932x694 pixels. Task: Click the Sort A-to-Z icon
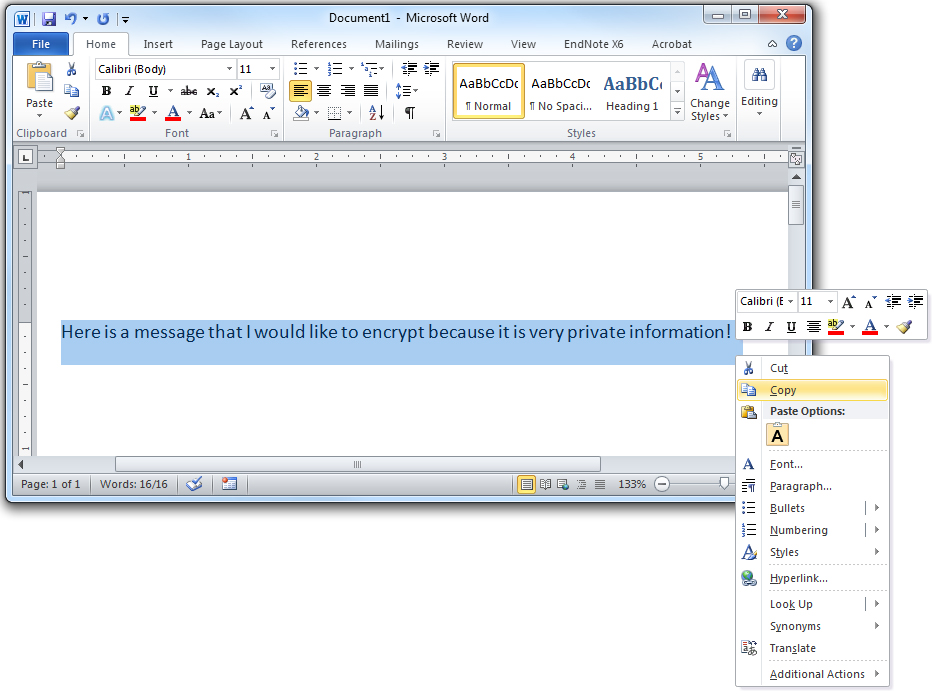(x=376, y=112)
